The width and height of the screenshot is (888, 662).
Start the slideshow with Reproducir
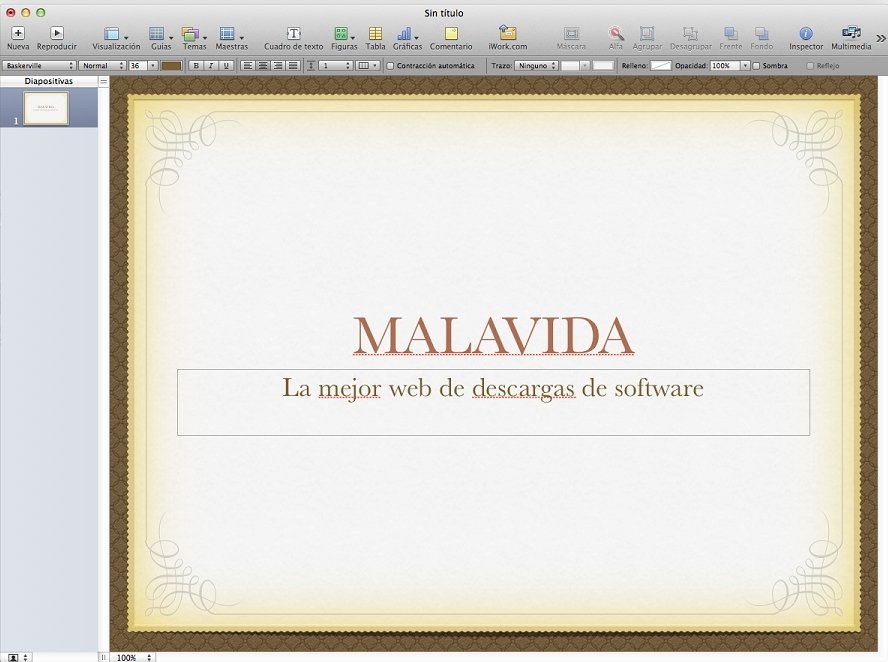tap(57, 38)
